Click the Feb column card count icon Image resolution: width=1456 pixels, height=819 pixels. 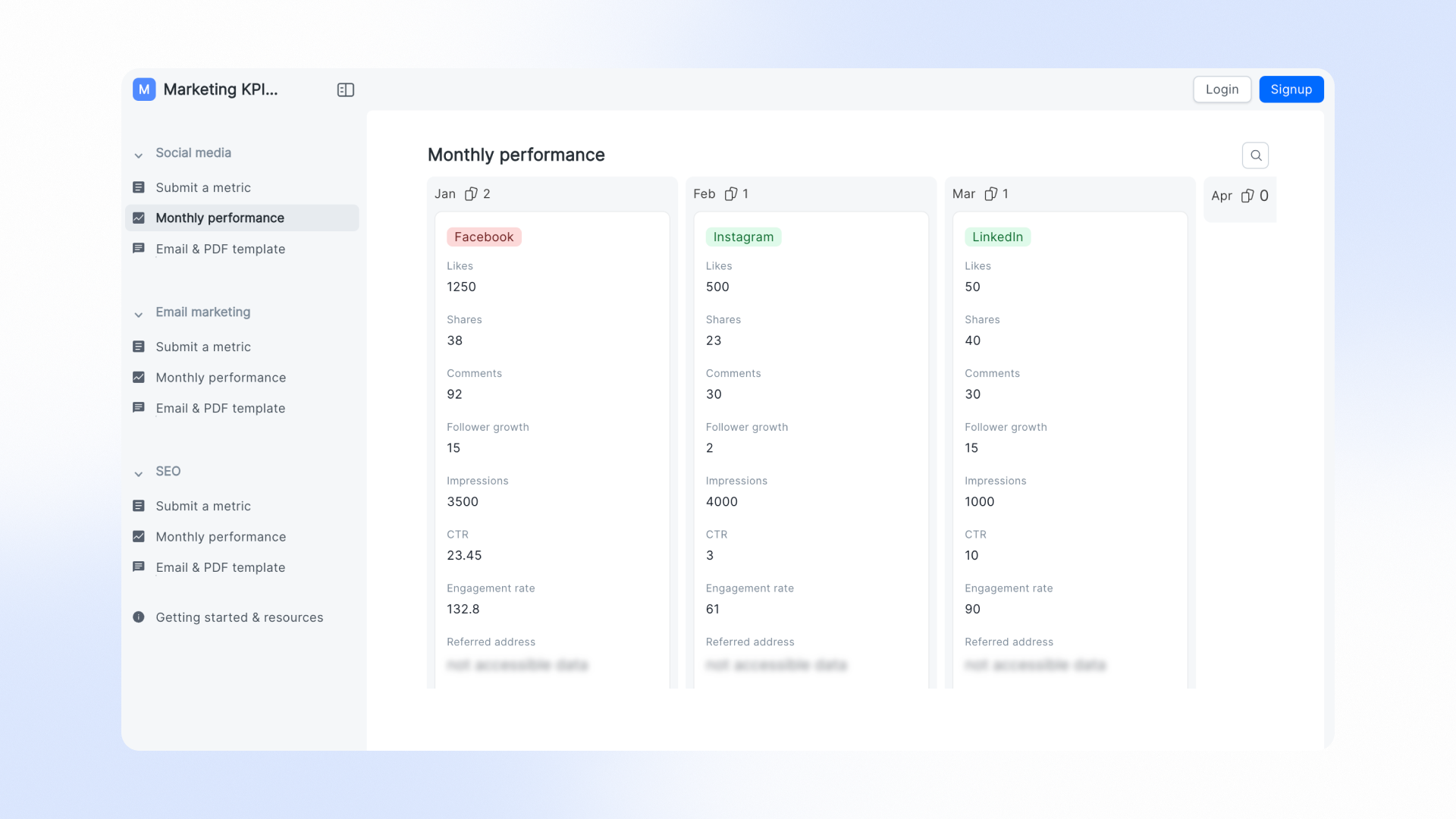coord(731,194)
